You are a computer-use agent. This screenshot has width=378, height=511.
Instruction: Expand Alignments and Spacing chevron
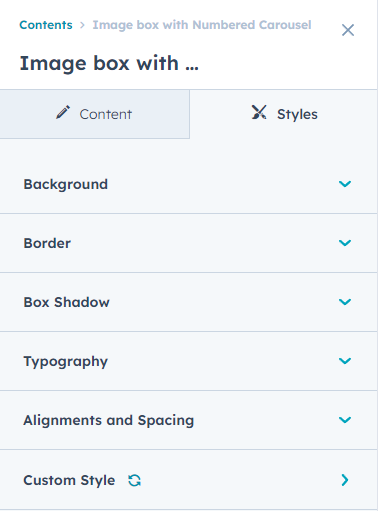click(x=345, y=420)
